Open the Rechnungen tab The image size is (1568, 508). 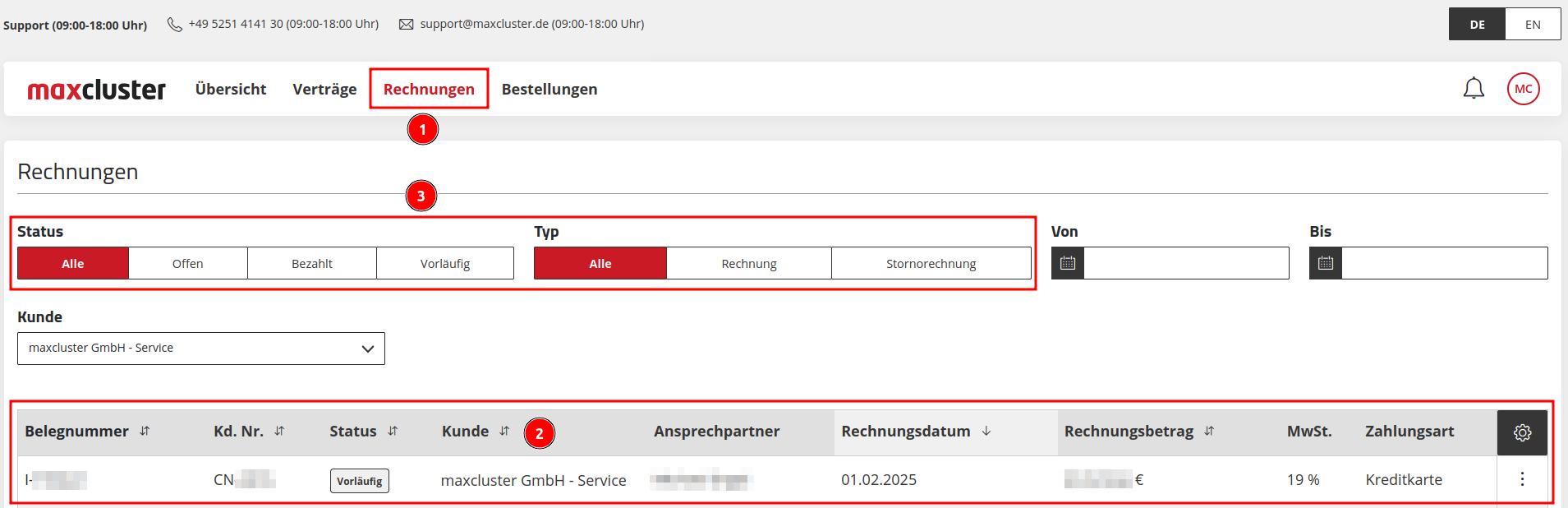point(429,89)
